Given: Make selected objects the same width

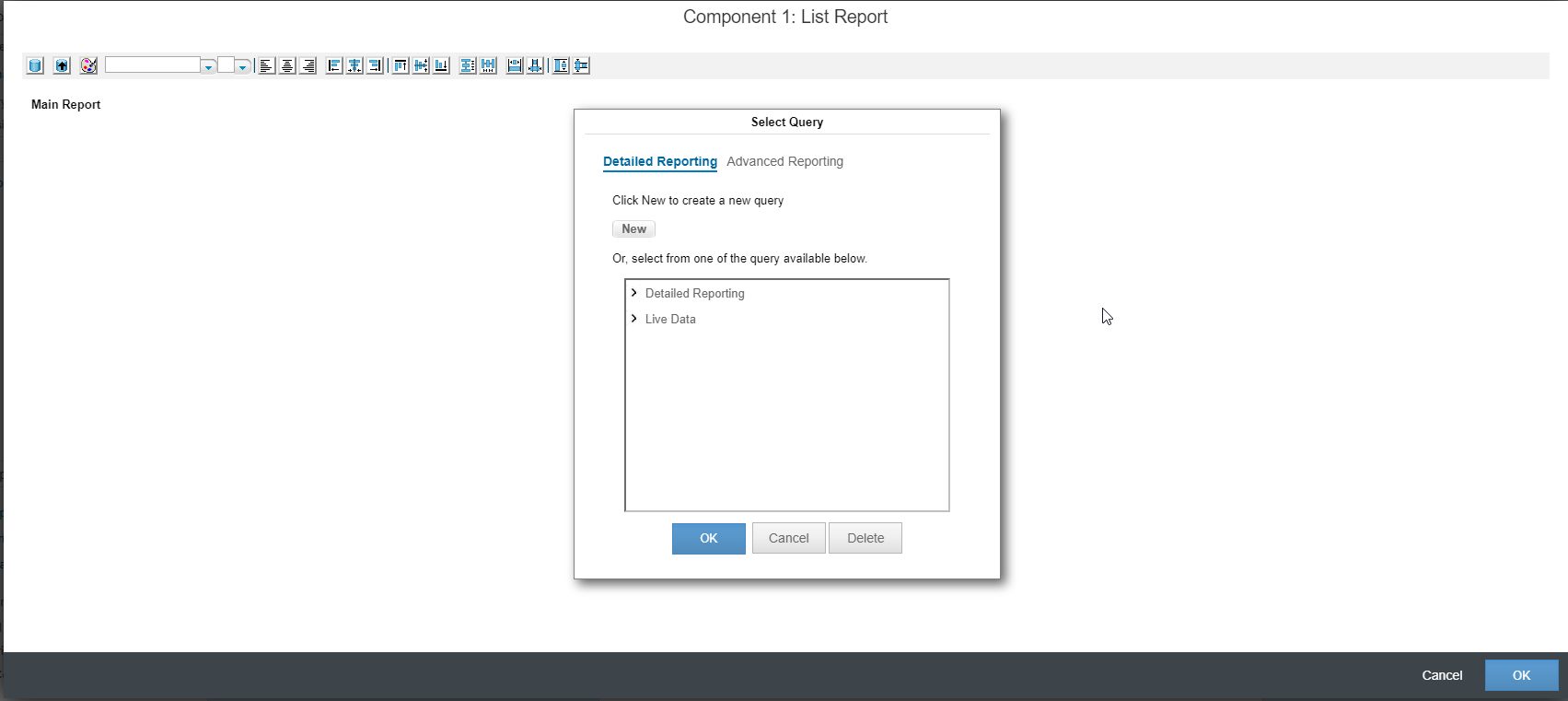Looking at the screenshot, I should coord(515,65).
